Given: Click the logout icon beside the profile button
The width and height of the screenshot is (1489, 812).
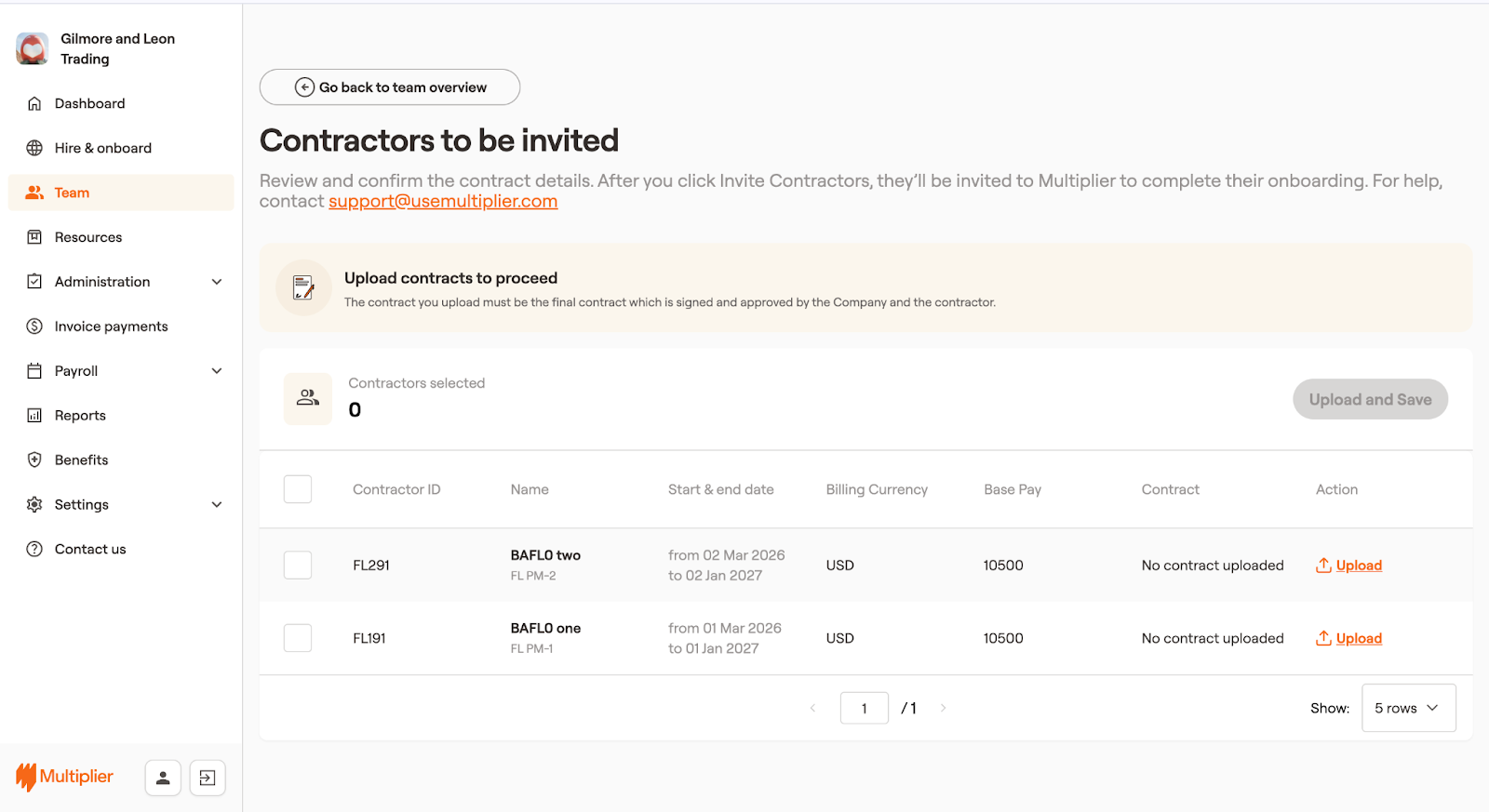Looking at the screenshot, I should tap(208, 778).
